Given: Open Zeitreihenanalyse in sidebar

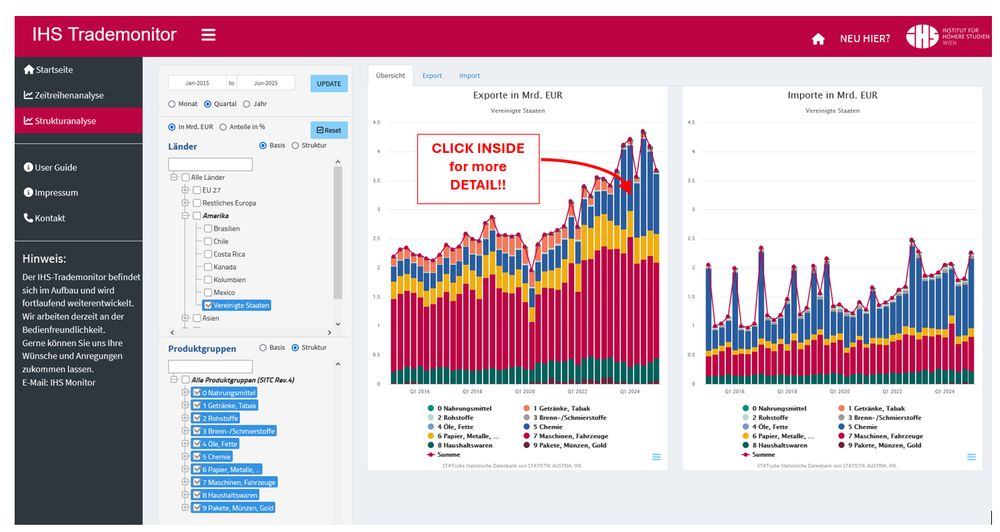Looking at the screenshot, I should click(x=64, y=95).
